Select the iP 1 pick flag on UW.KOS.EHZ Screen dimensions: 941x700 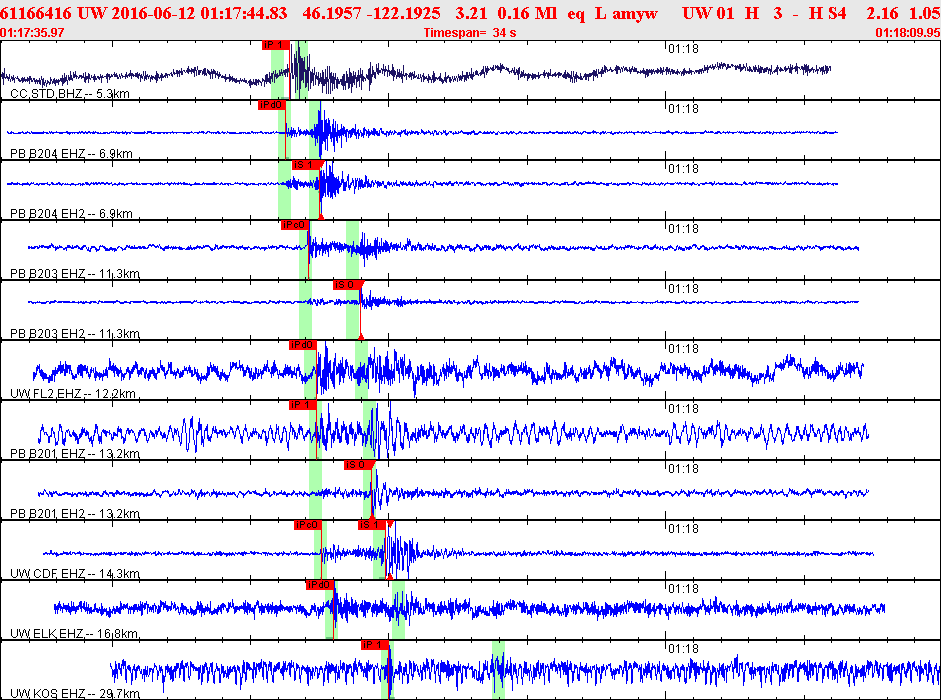click(x=374, y=645)
